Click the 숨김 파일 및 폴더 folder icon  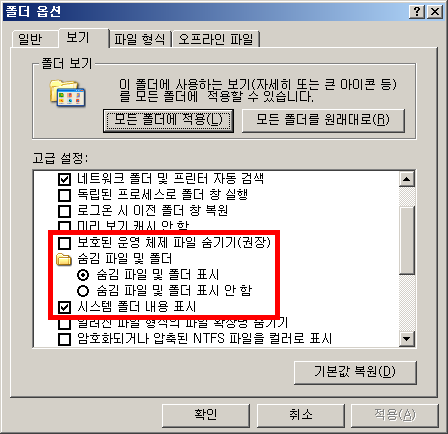click(x=64, y=259)
